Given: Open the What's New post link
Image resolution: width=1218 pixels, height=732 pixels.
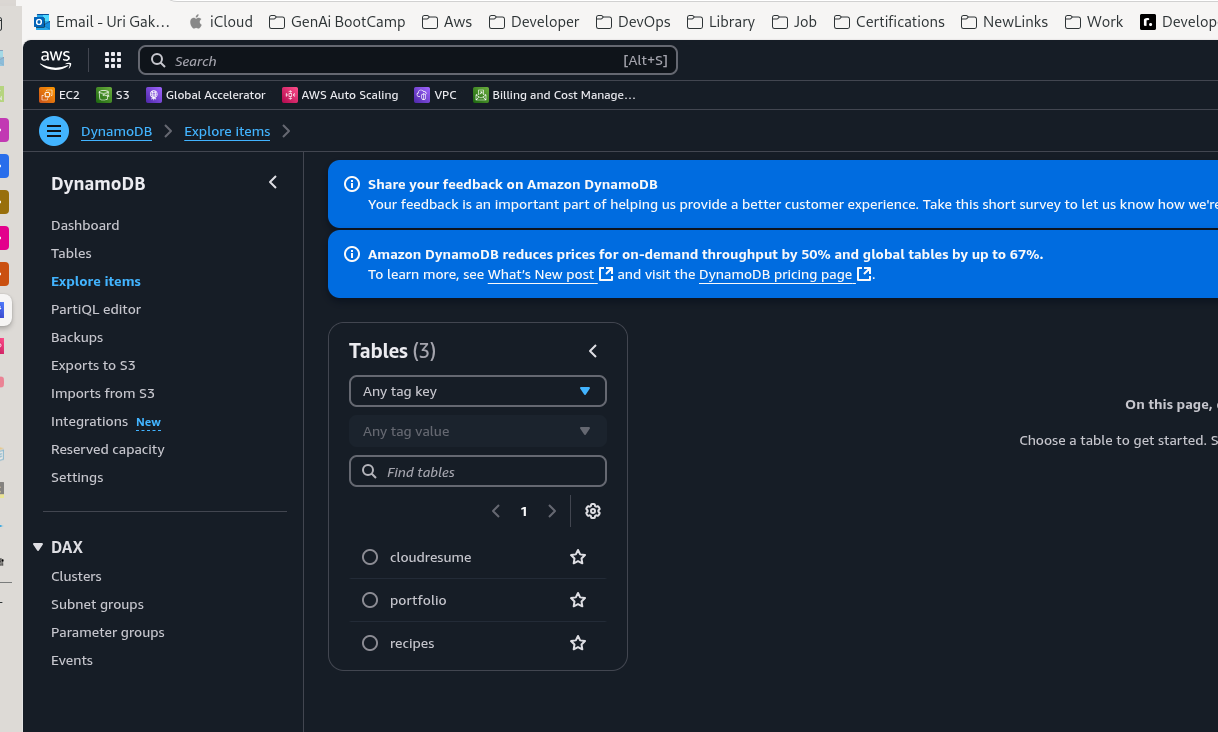Looking at the screenshot, I should [x=550, y=274].
